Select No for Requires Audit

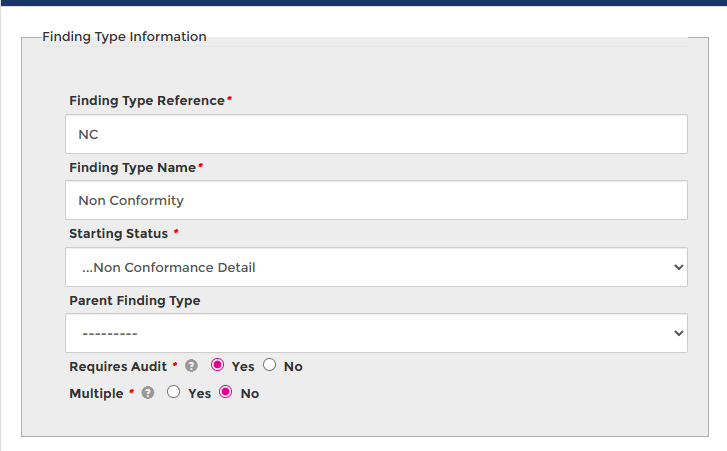click(270, 365)
